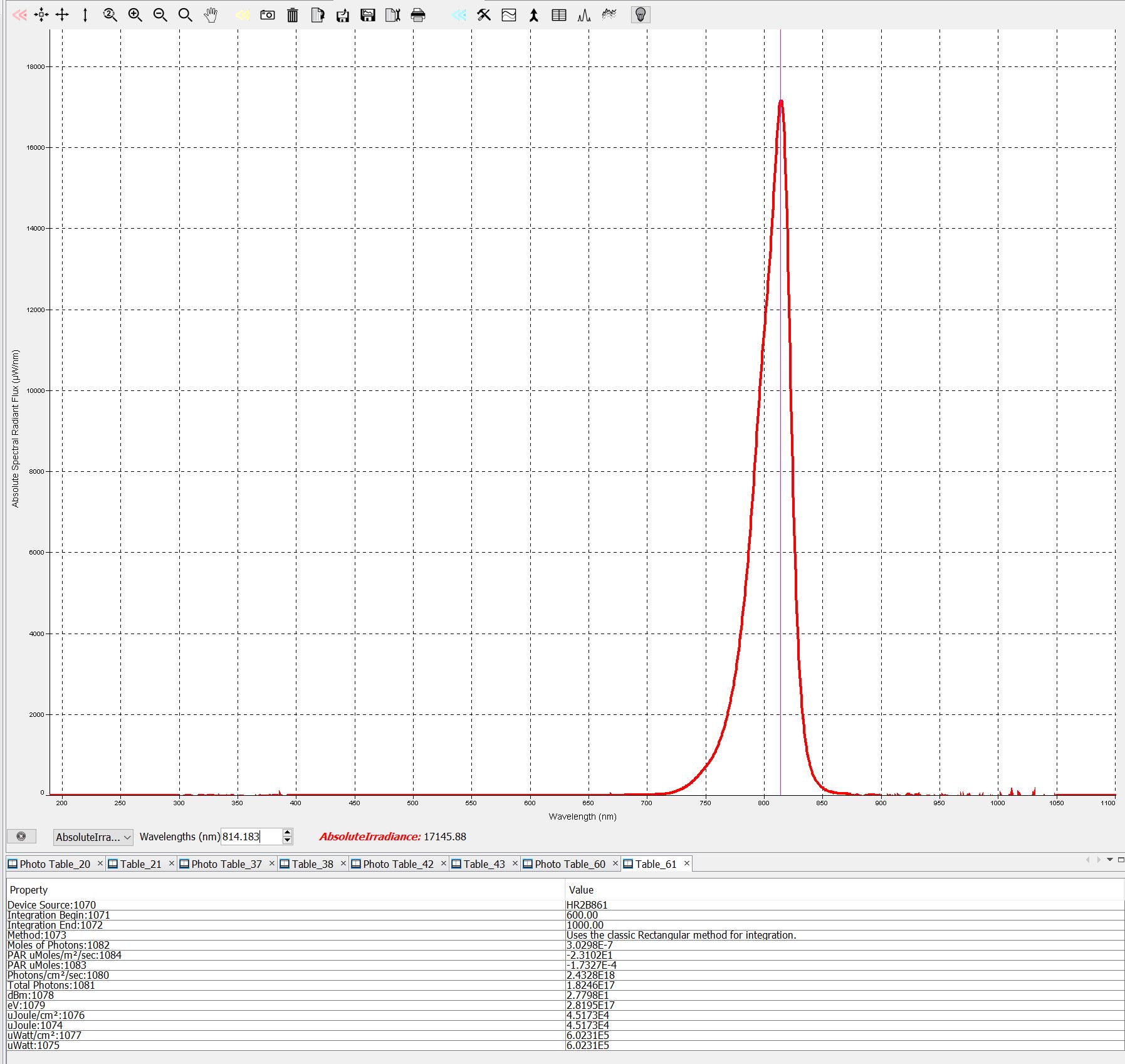Click the round gray close cursor button
1125x1064 pixels.
pyautogui.click(x=21, y=837)
